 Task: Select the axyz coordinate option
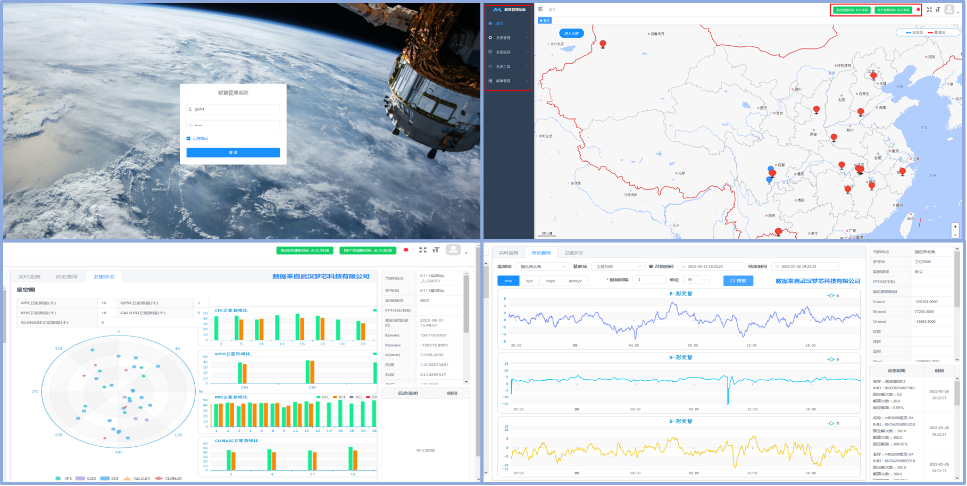pyautogui.click(x=575, y=280)
